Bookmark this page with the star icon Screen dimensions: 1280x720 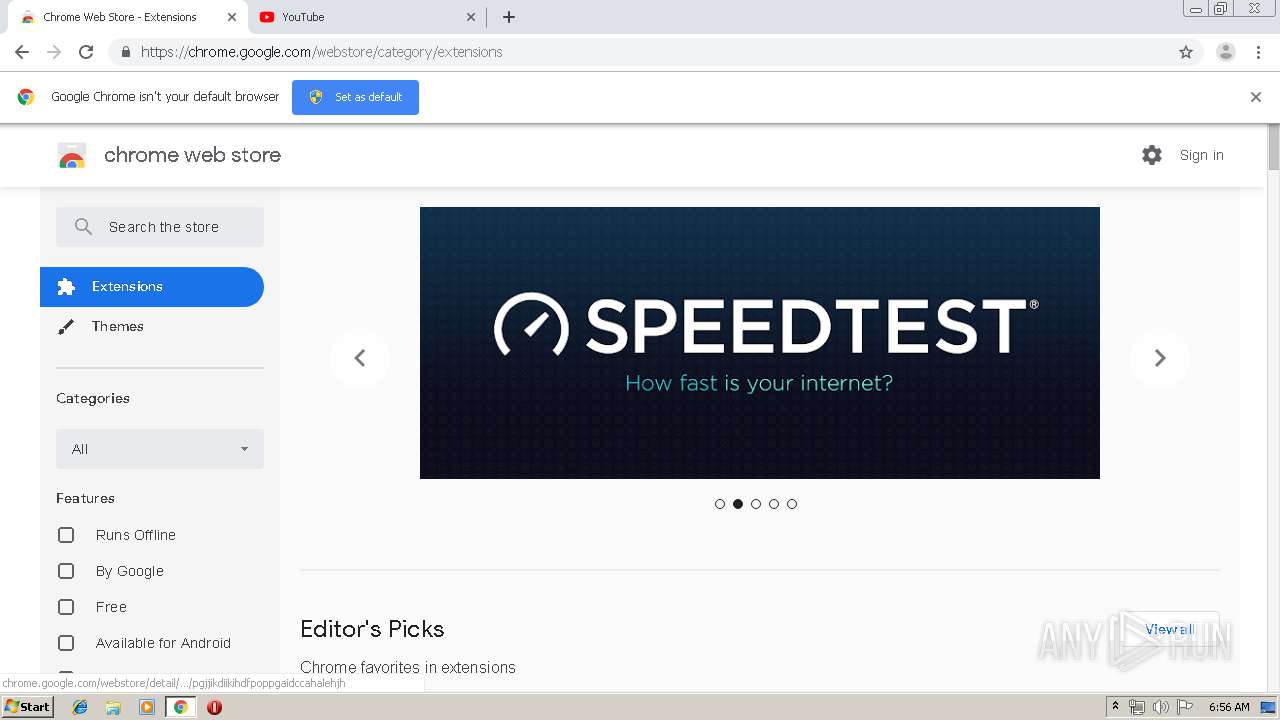[1186, 52]
